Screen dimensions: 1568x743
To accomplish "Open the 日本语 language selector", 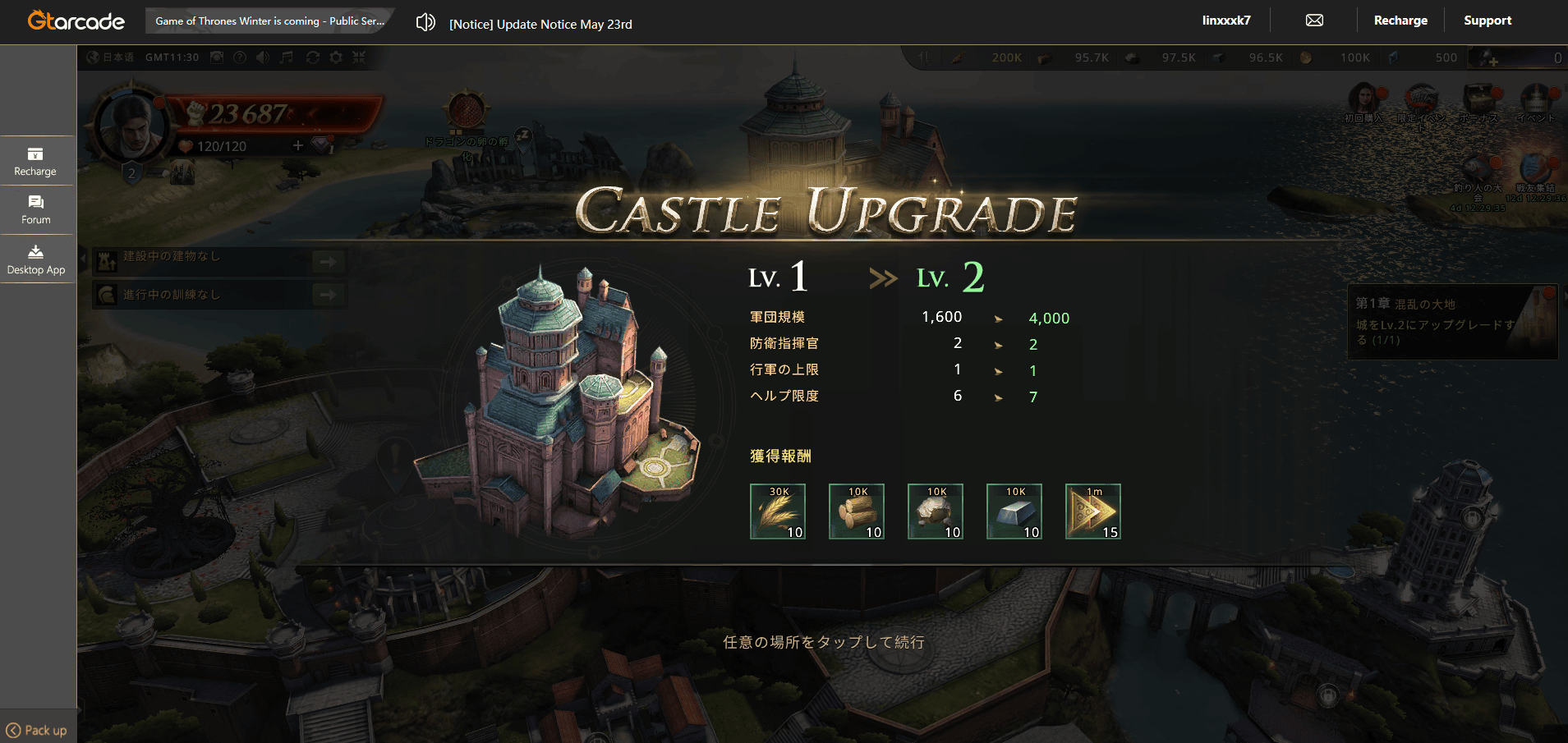I will 111,57.
